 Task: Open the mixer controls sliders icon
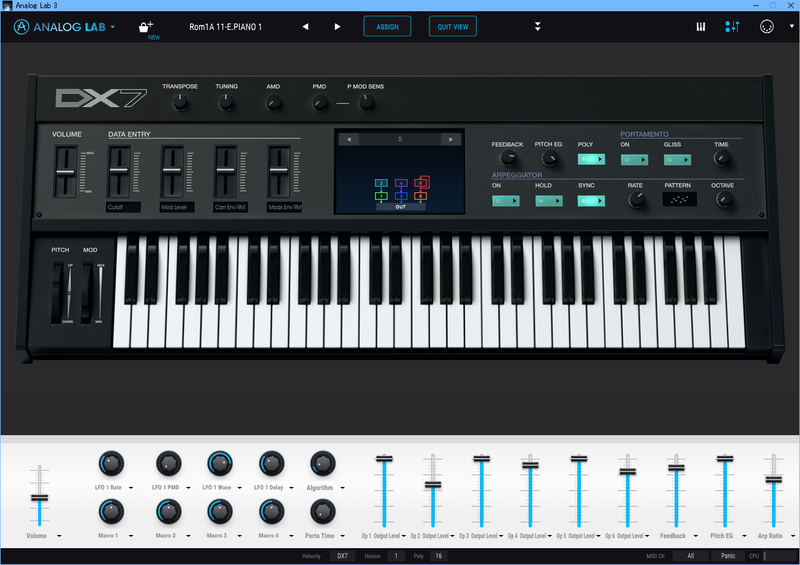click(x=732, y=27)
